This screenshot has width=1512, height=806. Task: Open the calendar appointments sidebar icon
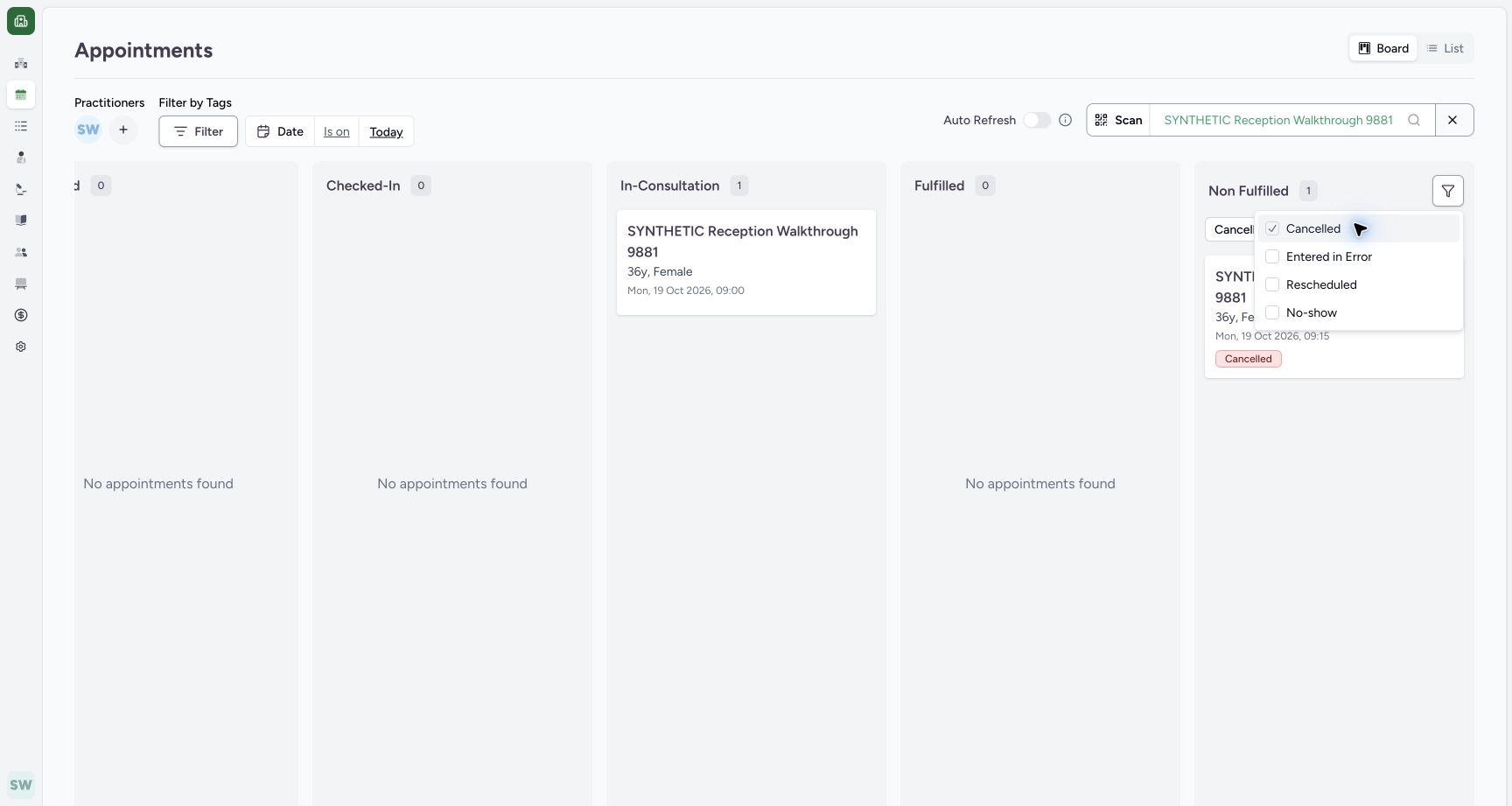point(21,95)
